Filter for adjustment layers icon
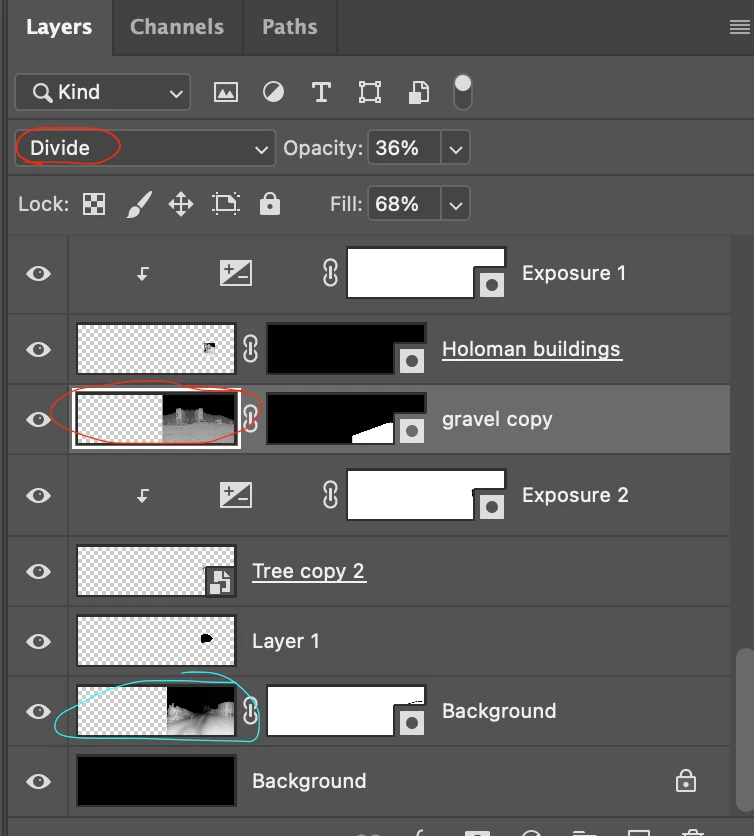Viewport: 754px width, 836px height. point(274,92)
